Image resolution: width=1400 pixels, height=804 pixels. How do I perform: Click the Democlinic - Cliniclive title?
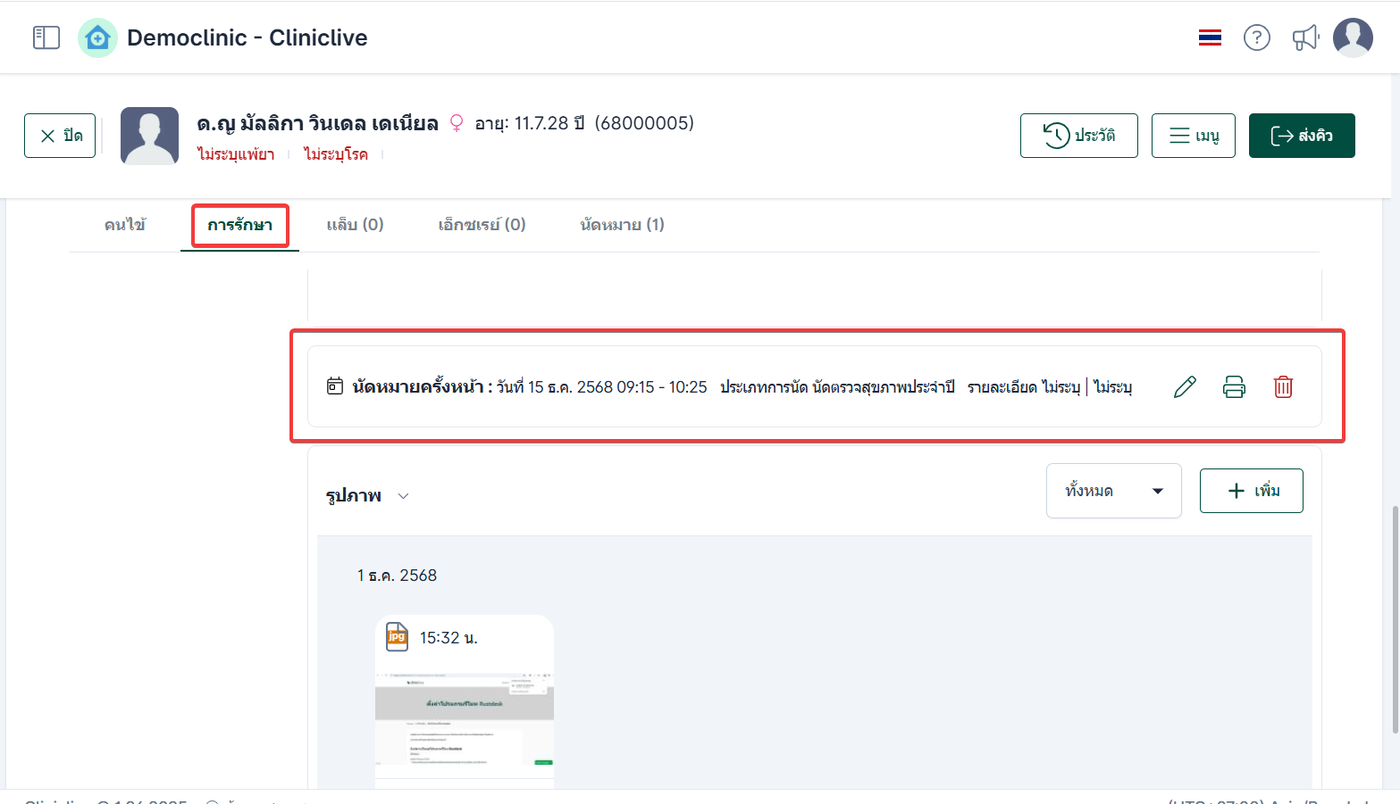pyautogui.click(x=247, y=38)
